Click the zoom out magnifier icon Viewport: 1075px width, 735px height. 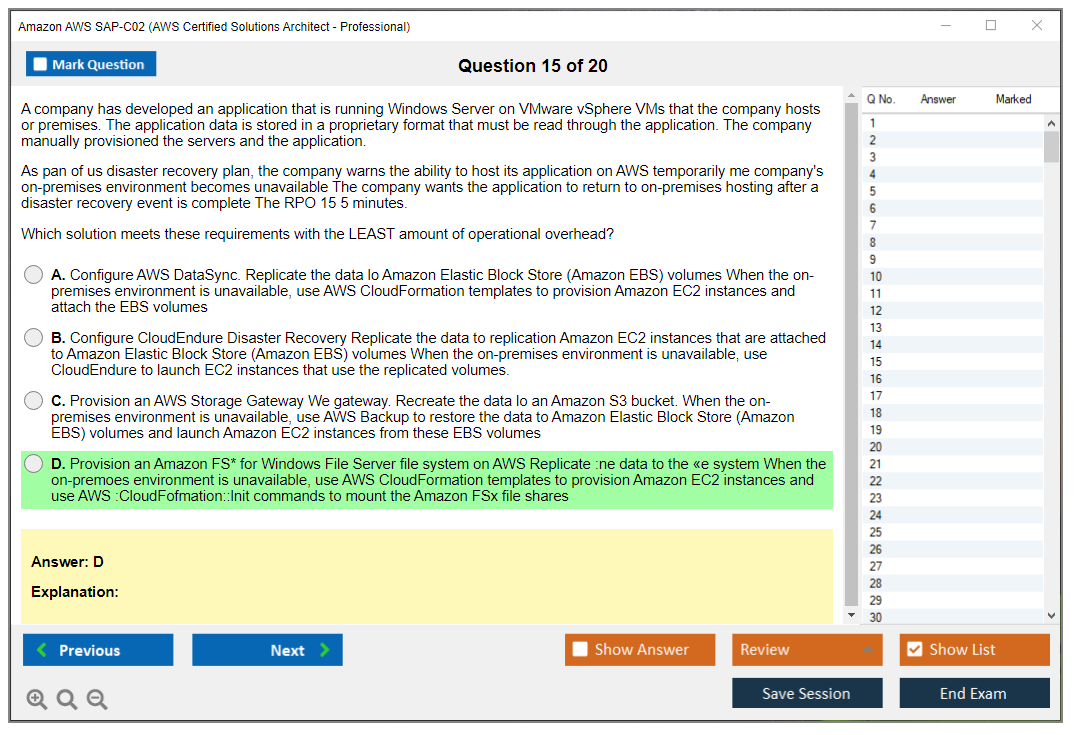click(x=97, y=699)
